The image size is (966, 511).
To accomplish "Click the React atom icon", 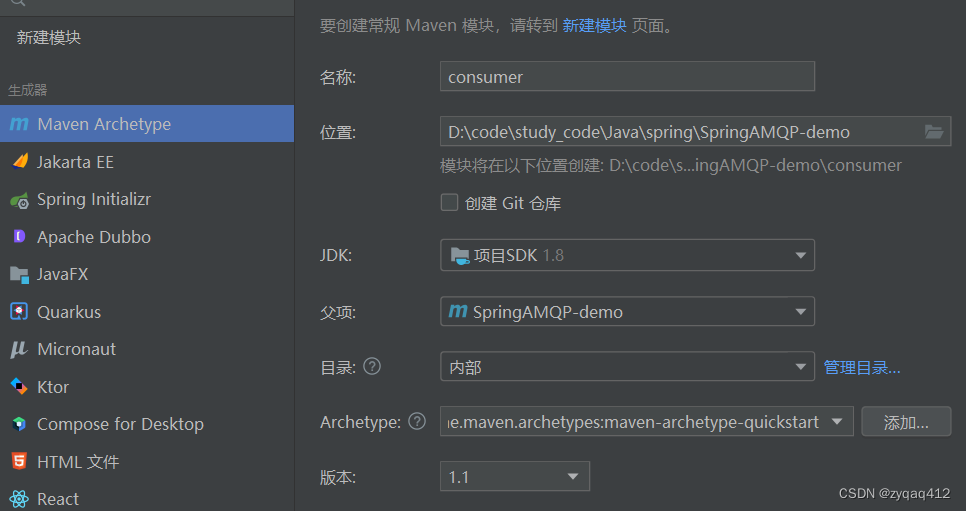I will click(19, 499).
